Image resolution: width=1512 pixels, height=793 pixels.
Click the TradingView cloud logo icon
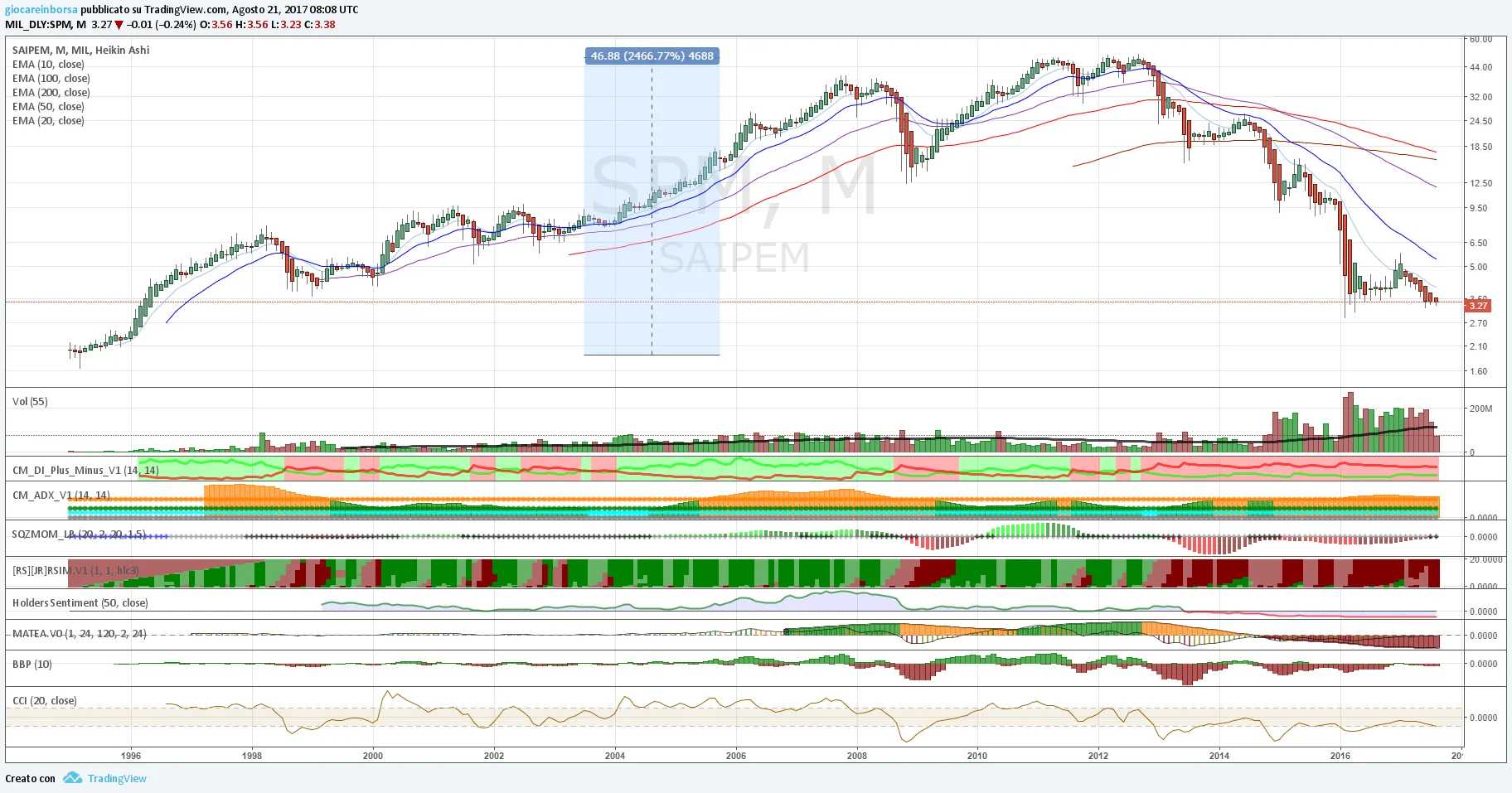click(73, 778)
